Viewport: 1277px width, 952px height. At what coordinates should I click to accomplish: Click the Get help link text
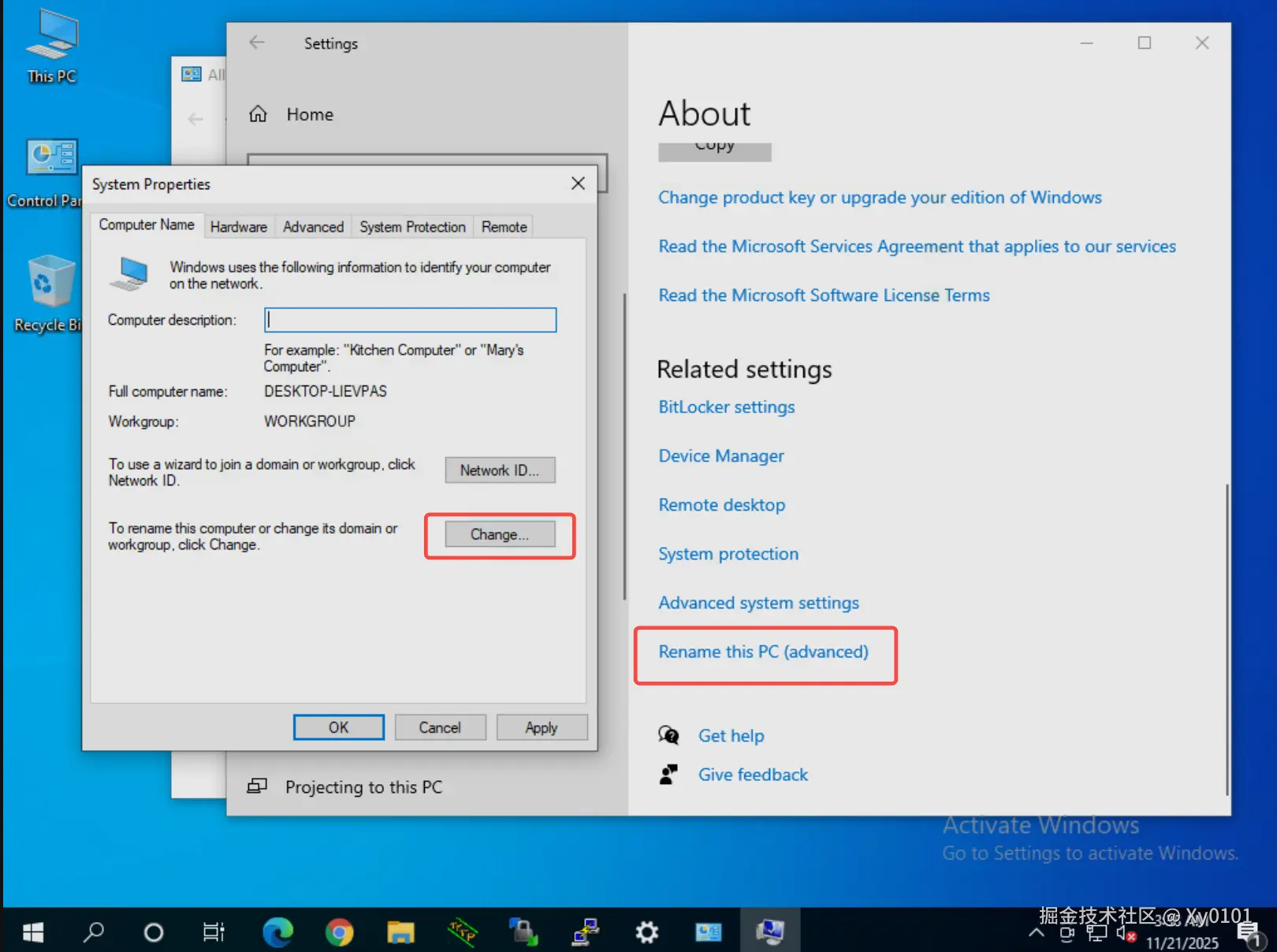pyautogui.click(x=732, y=735)
